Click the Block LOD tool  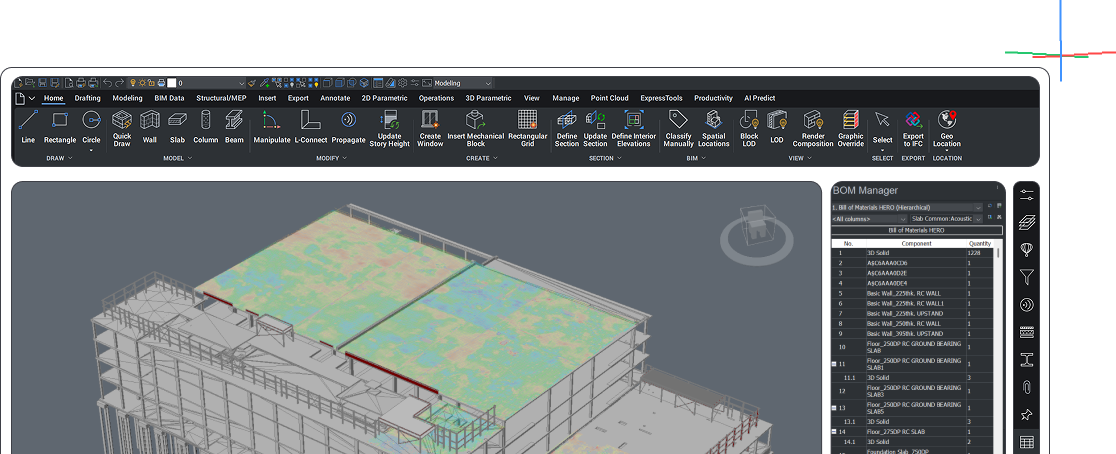coord(749,128)
